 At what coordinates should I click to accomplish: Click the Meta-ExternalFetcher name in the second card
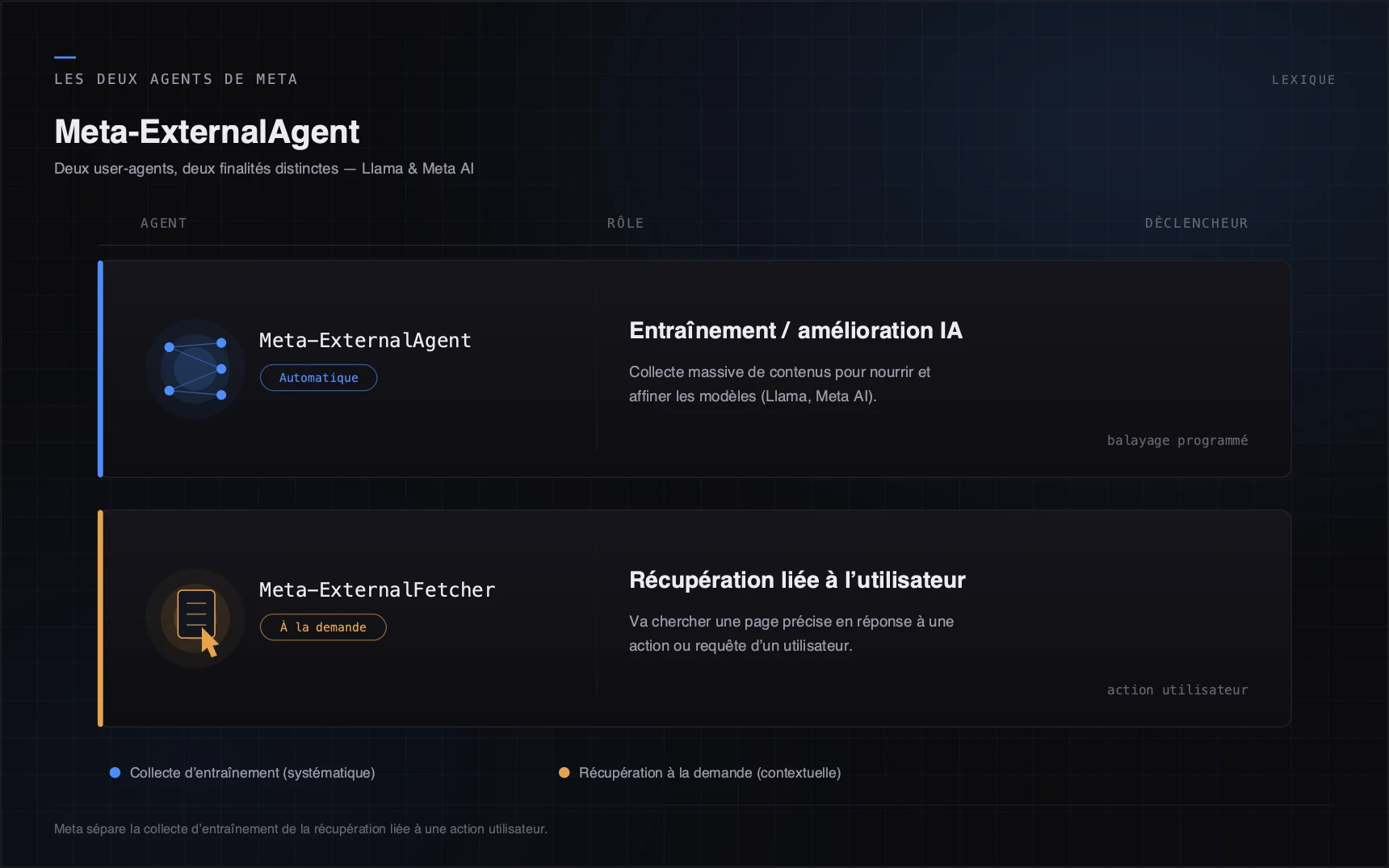click(x=377, y=590)
